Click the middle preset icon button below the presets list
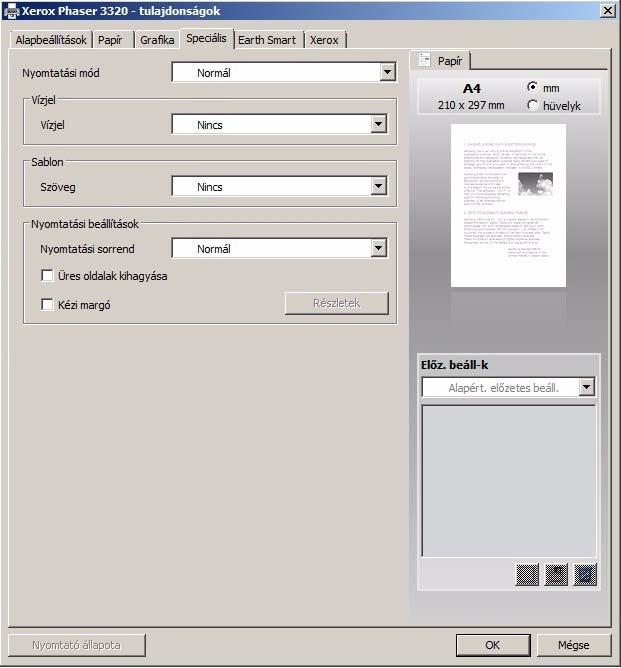Screen dimensions: 621x668 [556, 574]
